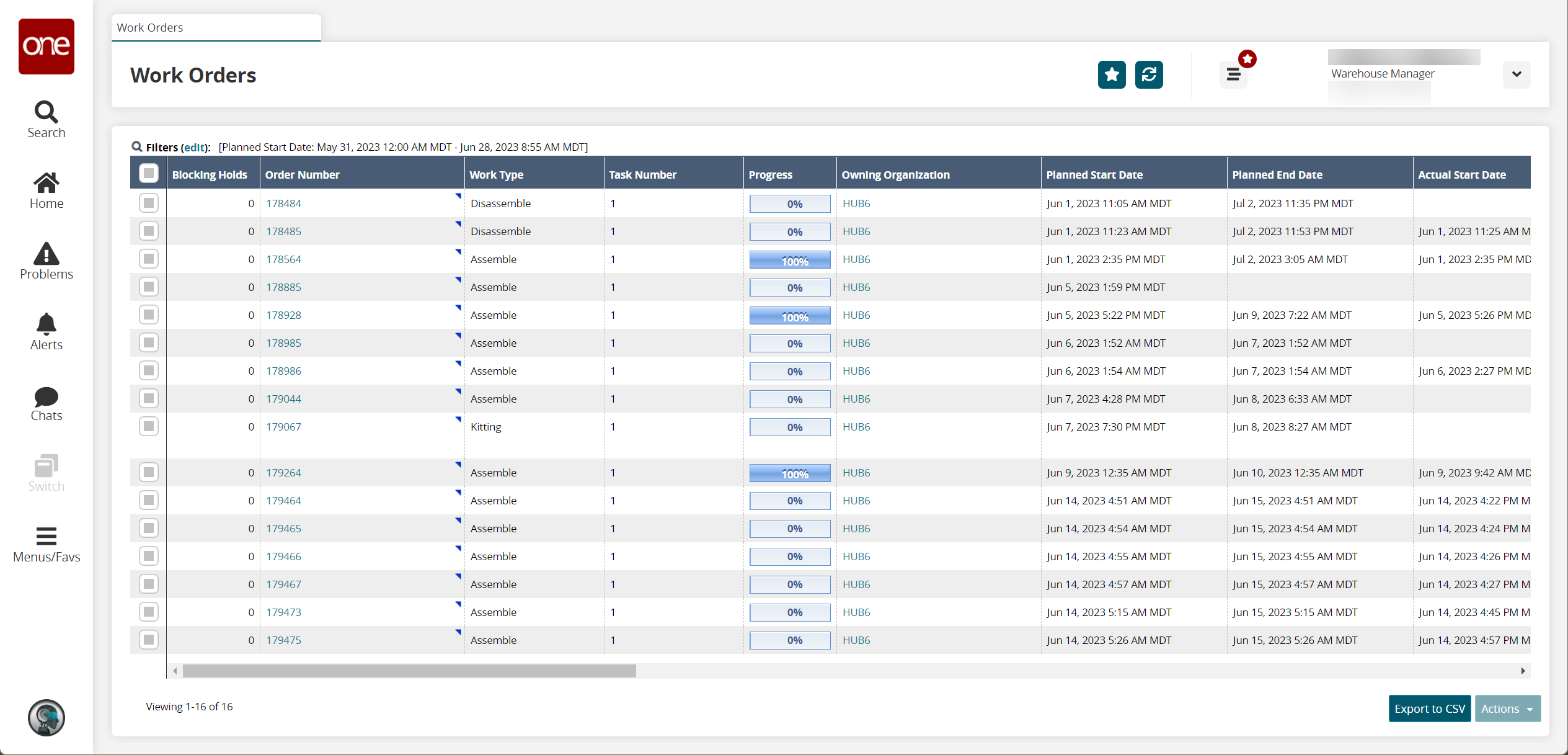
Task: Click scrollbar right arrow
Action: tap(1523, 671)
